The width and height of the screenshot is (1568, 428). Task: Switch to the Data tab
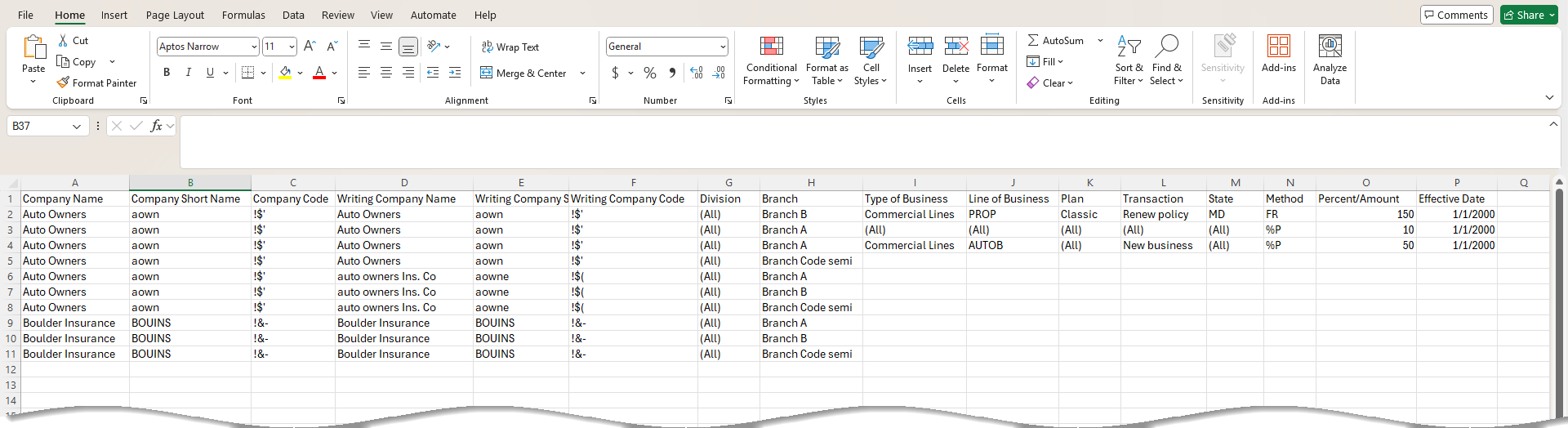coord(293,15)
